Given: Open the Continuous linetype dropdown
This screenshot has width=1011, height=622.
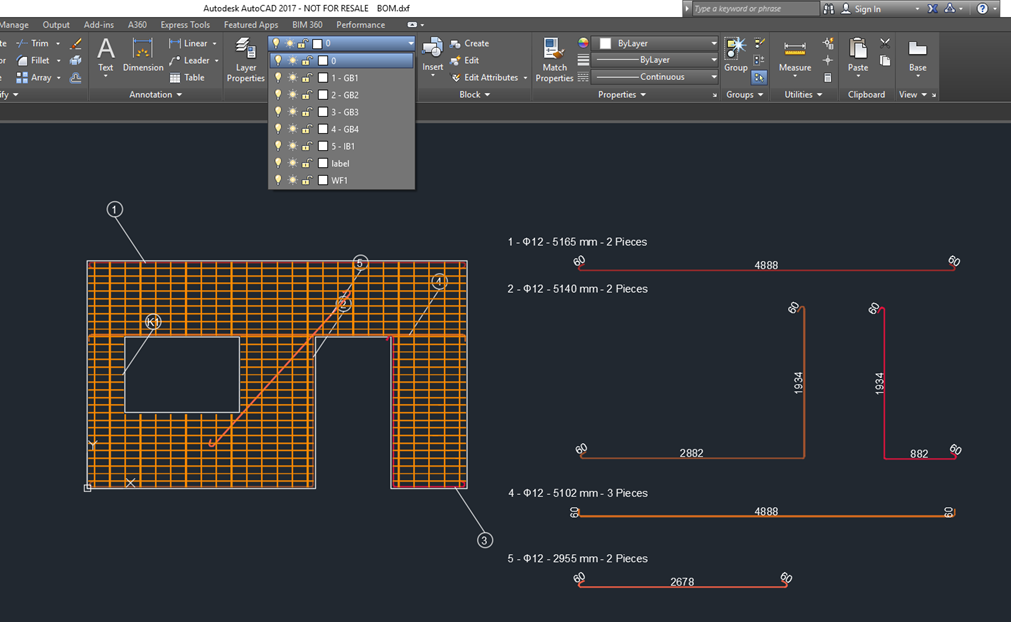Looking at the screenshot, I should coord(713,77).
